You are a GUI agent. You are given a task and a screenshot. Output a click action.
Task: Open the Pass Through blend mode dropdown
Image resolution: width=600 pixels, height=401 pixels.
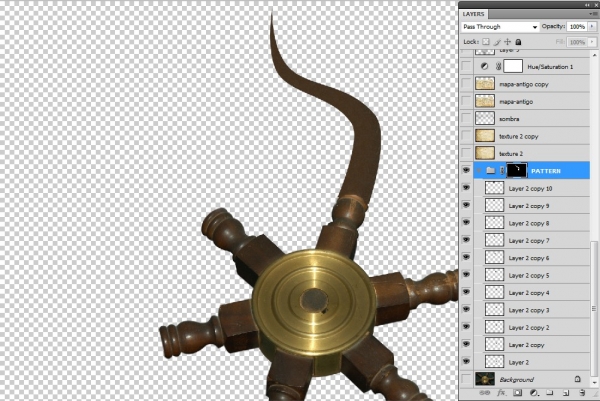(500, 27)
